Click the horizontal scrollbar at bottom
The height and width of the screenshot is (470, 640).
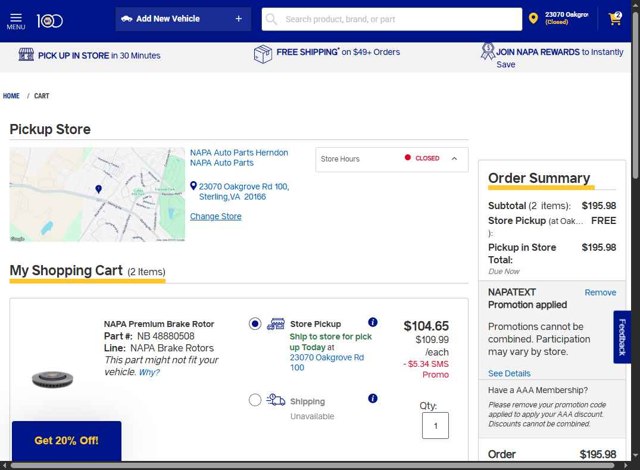(x=312, y=466)
